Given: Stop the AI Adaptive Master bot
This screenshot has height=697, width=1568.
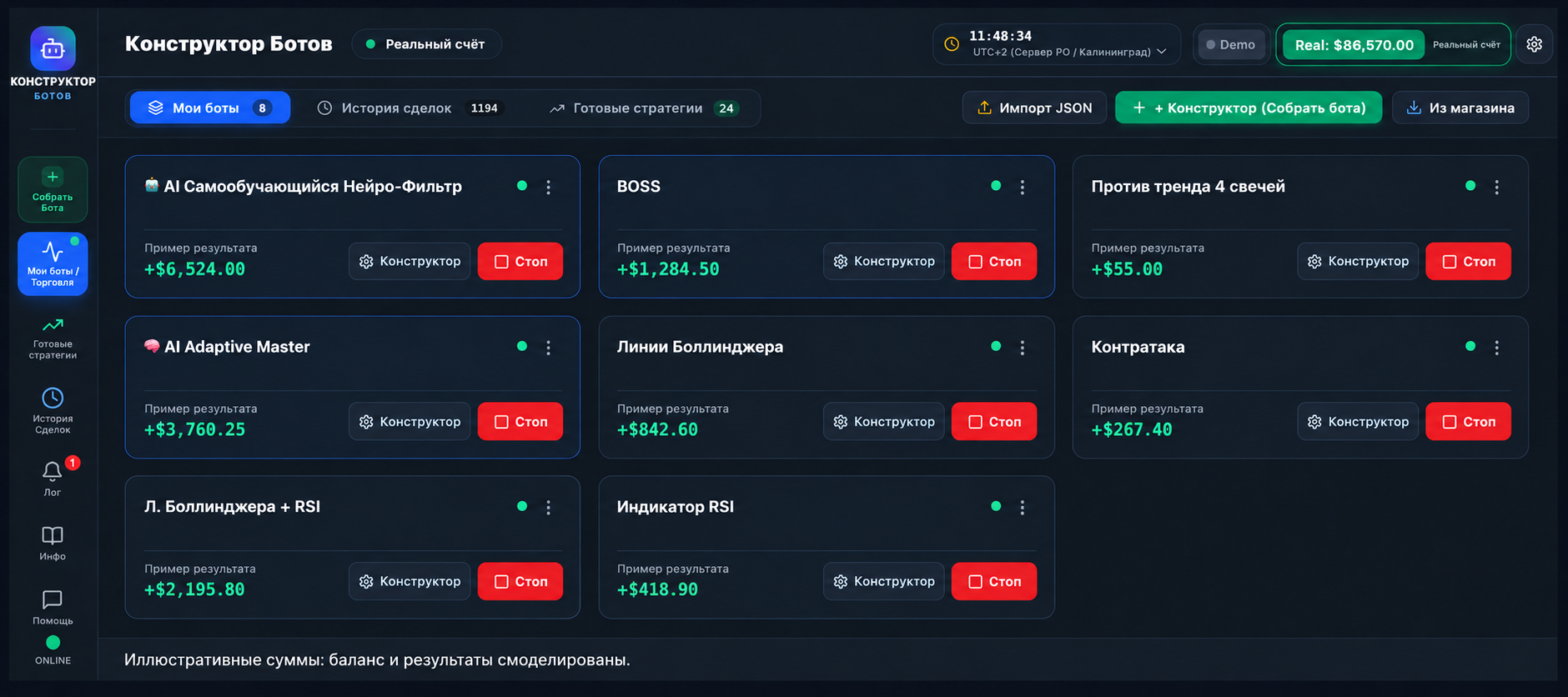Looking at the screenshot, I should coord(520,421).
